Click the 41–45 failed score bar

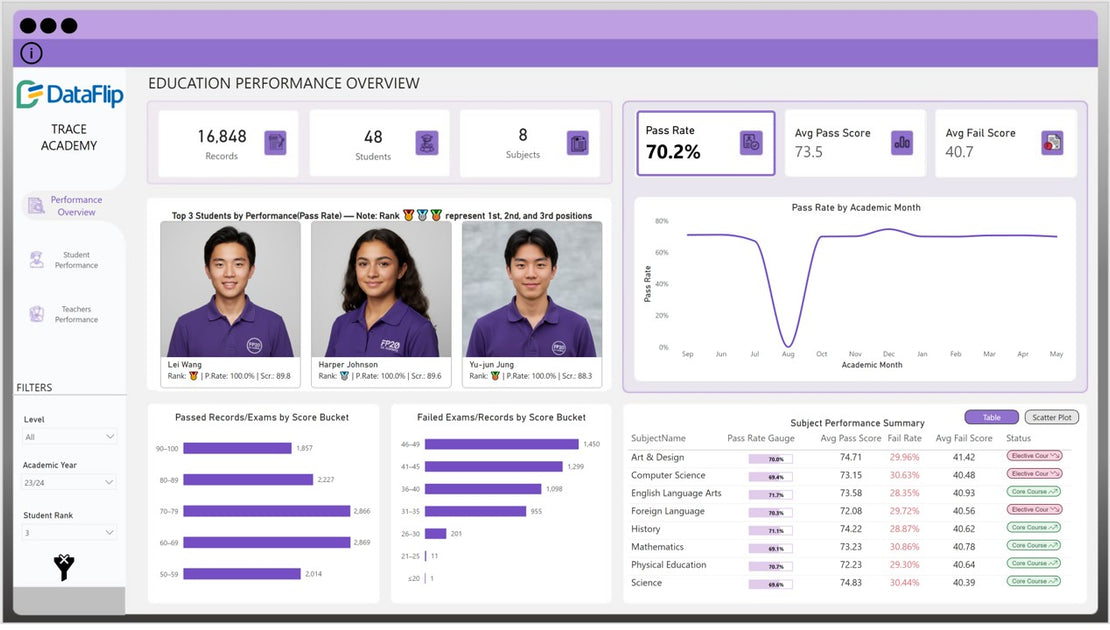[494, 466]
